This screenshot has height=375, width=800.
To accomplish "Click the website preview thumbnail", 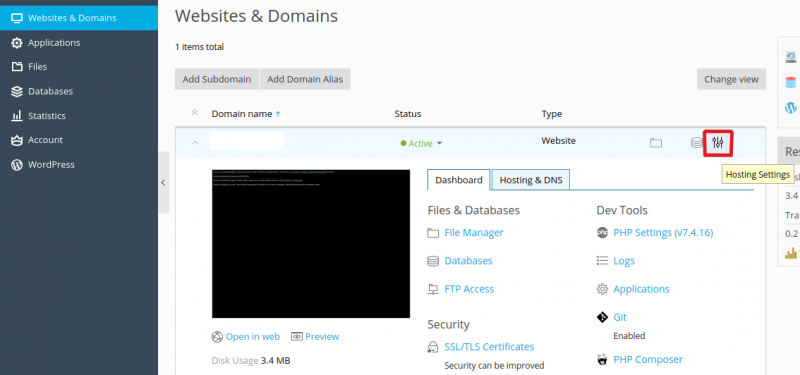I will pyautogui.click(x=311, y=244).
